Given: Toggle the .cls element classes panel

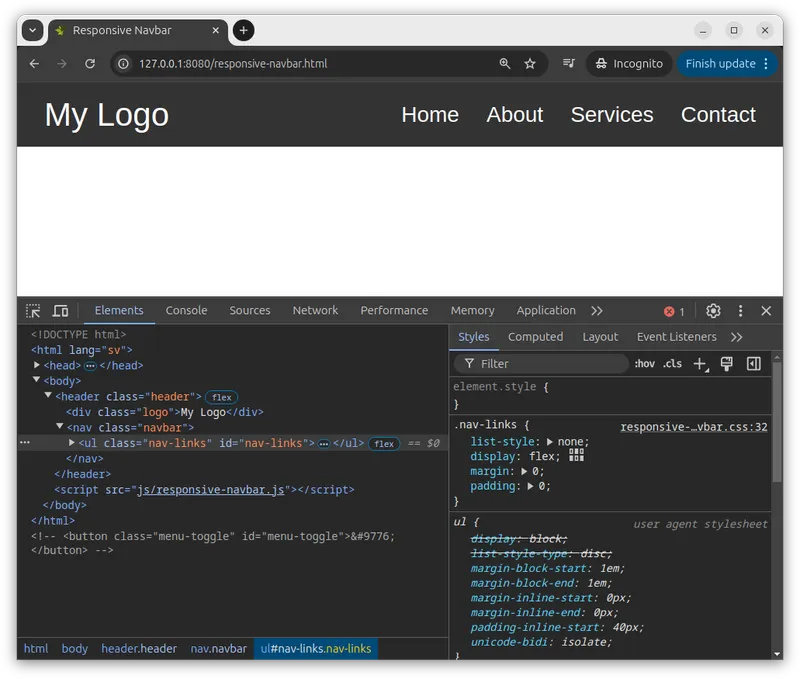Looking at the screenshot, I should [673, 364].
